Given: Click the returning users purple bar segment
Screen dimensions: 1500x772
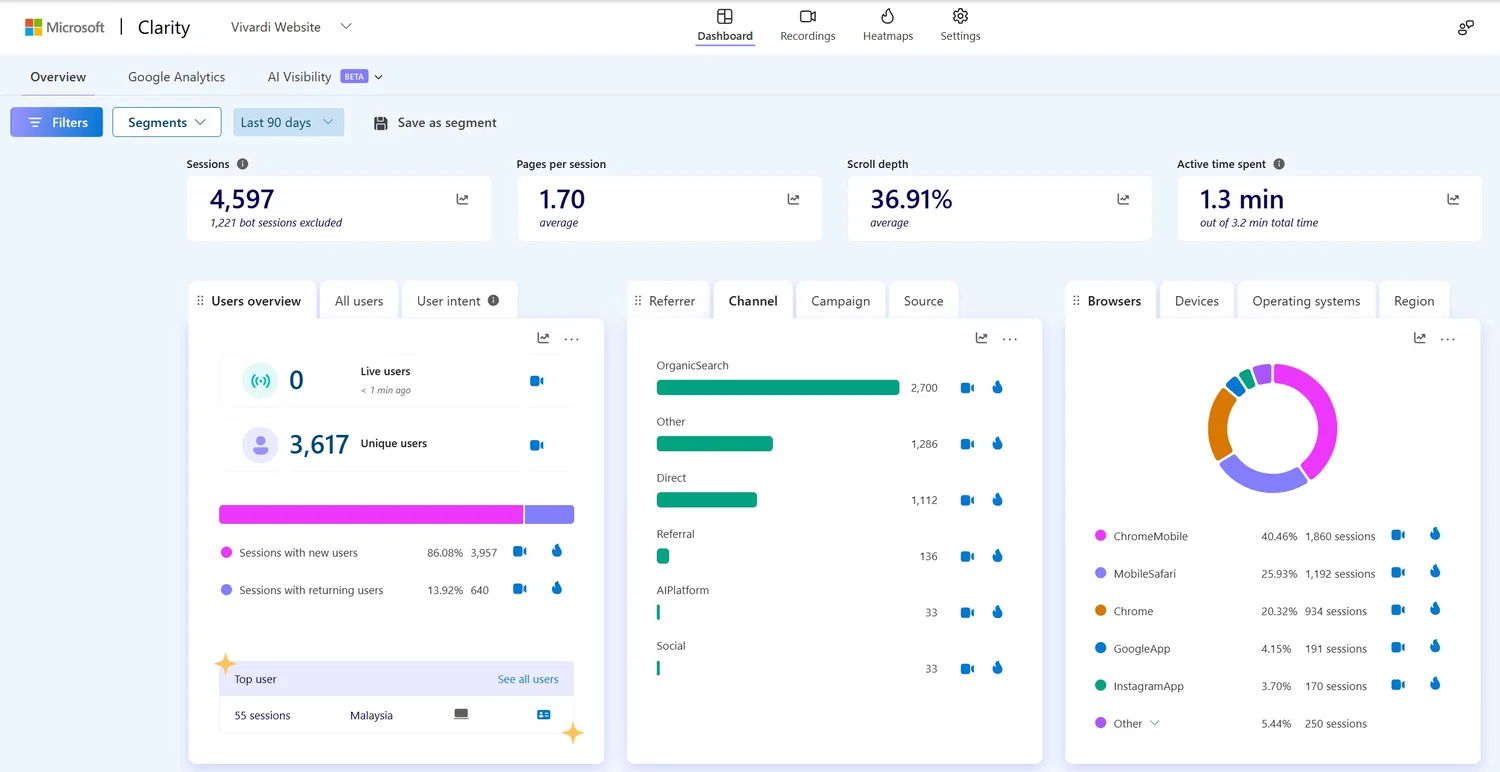Looking at the screenshot, I should tap(549, 514).
